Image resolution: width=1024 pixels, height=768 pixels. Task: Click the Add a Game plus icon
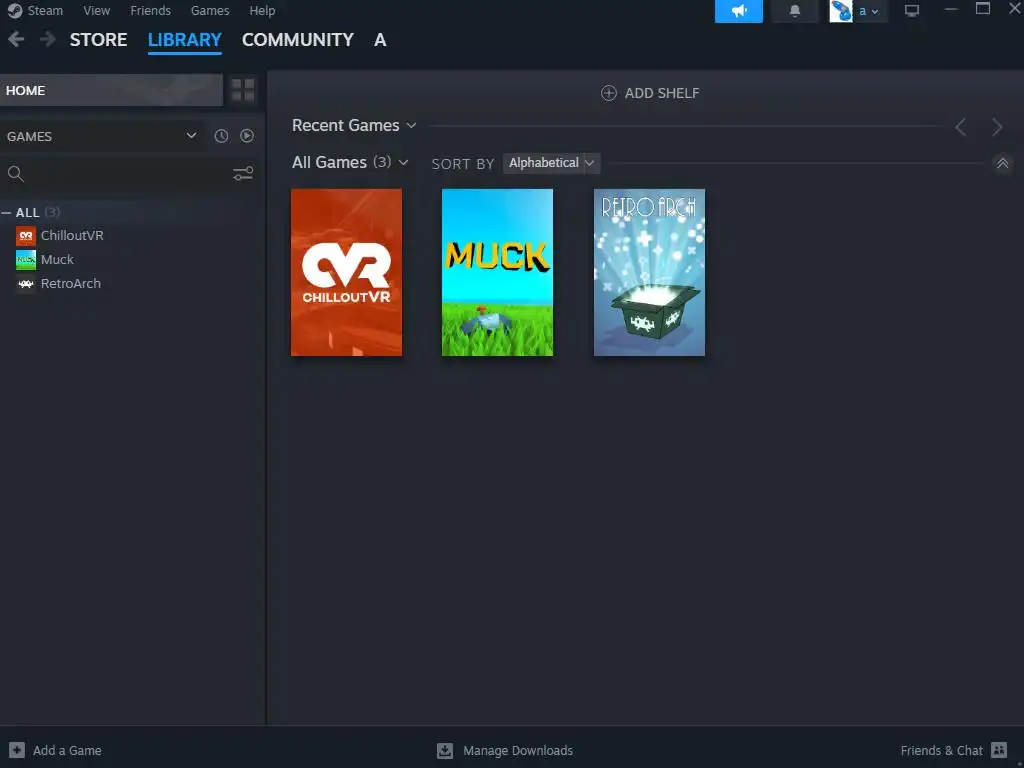tap(17, 750)
